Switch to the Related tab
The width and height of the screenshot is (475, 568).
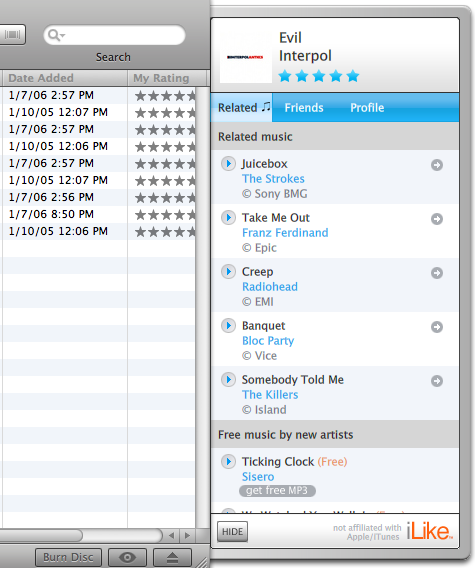[x=242, y=108]
